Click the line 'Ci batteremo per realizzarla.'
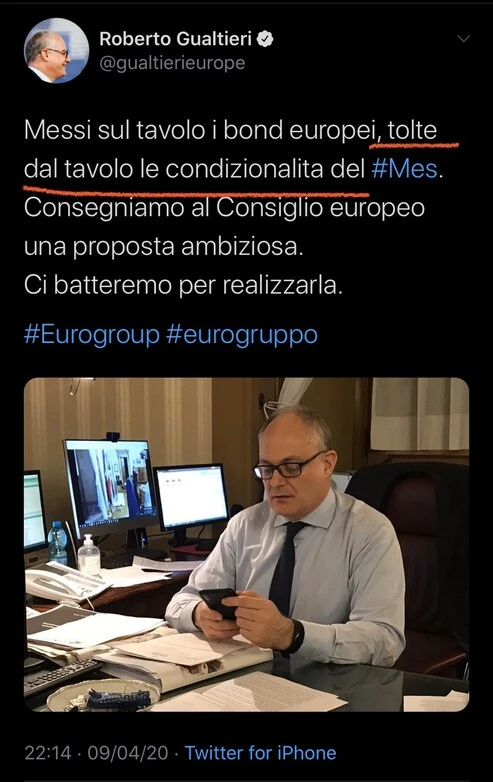Screen dimensions: 493x782 (x=183, y=285)
